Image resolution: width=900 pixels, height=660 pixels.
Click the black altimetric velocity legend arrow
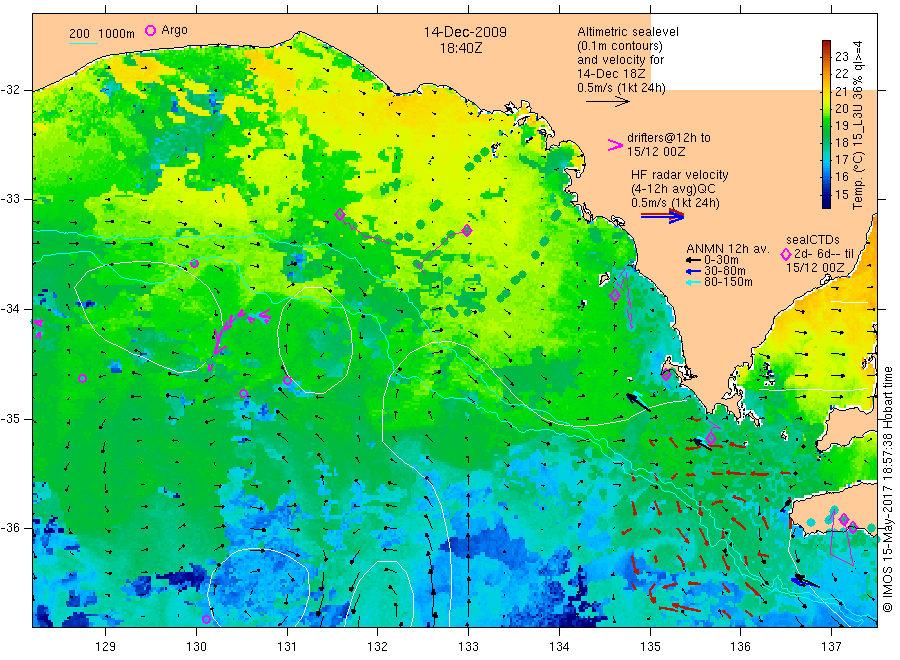tap(607, 102)
